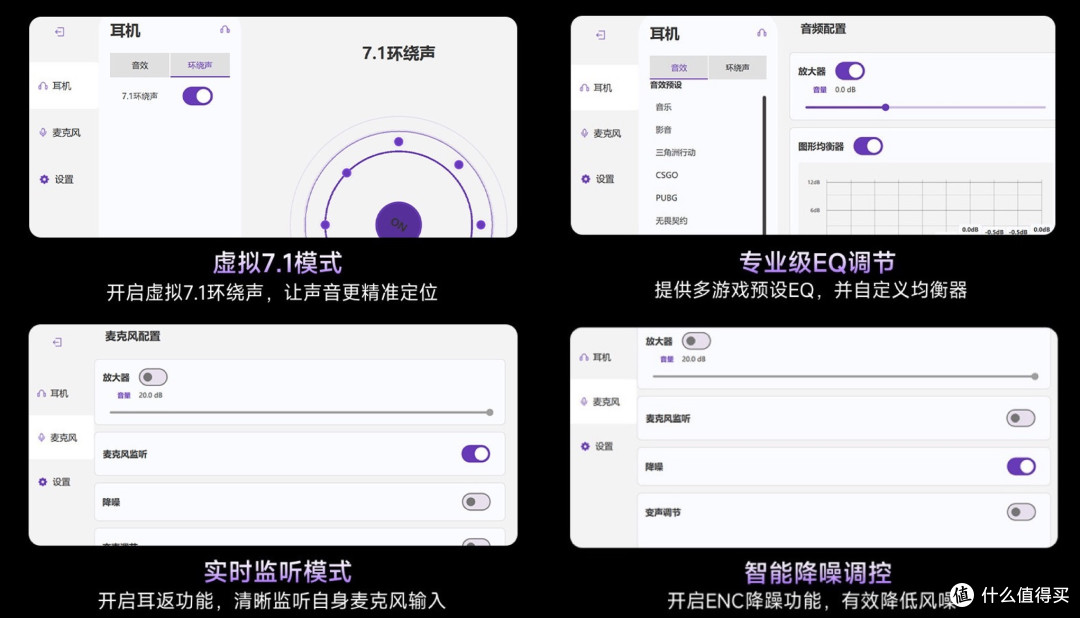Select the upper-right speaker dot on surround dial
Image resolution: width=1080 pixels, height=618 pixels.
[459, 165]
